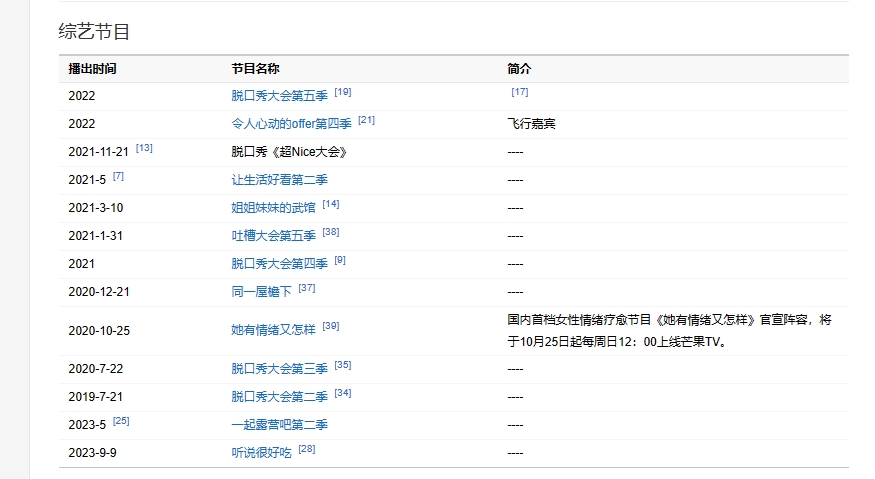Click citation [25] next to 2023-5
This screenshot has height=479, width=875.
(x=121, y=420)
